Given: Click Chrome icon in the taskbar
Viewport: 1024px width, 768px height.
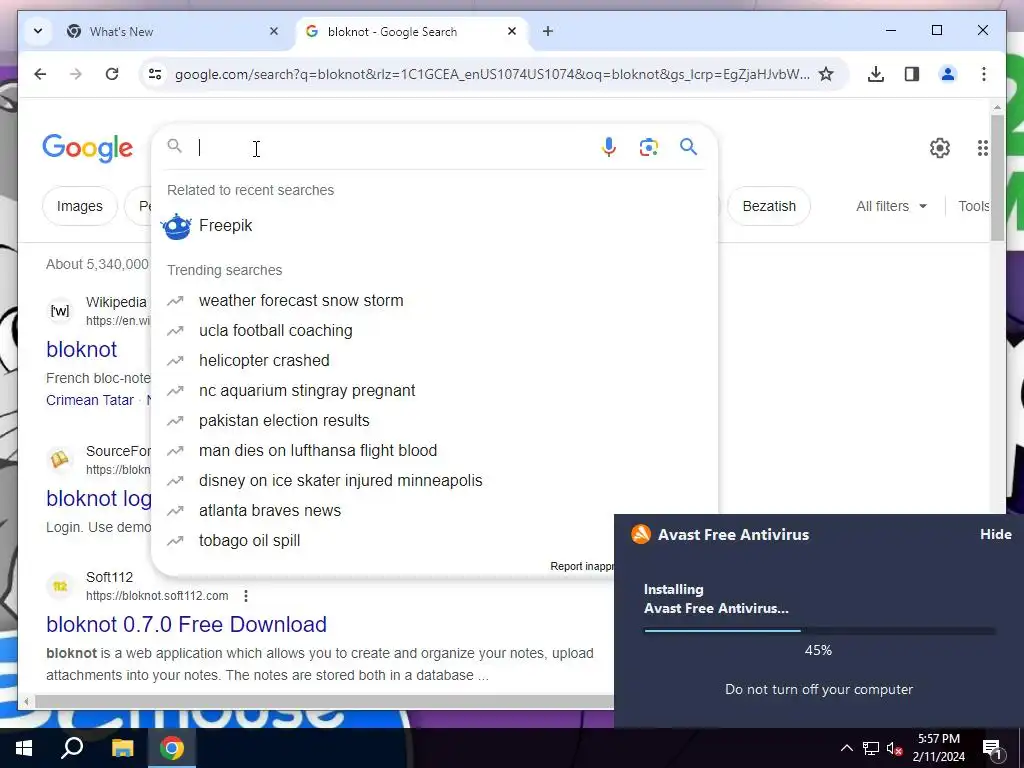Looking at the screenshot, I should (172, 748).
